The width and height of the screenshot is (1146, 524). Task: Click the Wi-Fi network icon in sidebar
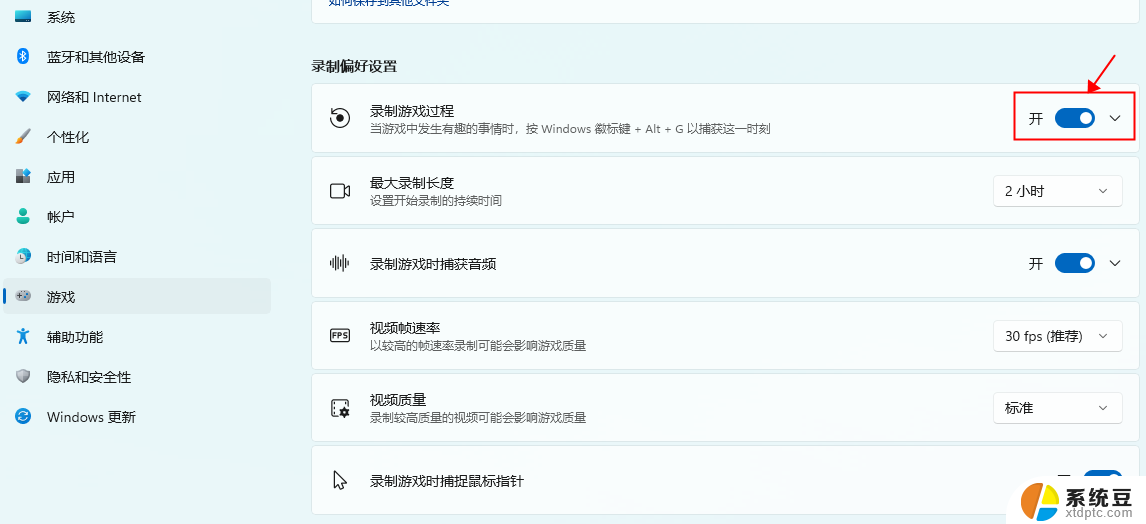click(x=23, y=96)
